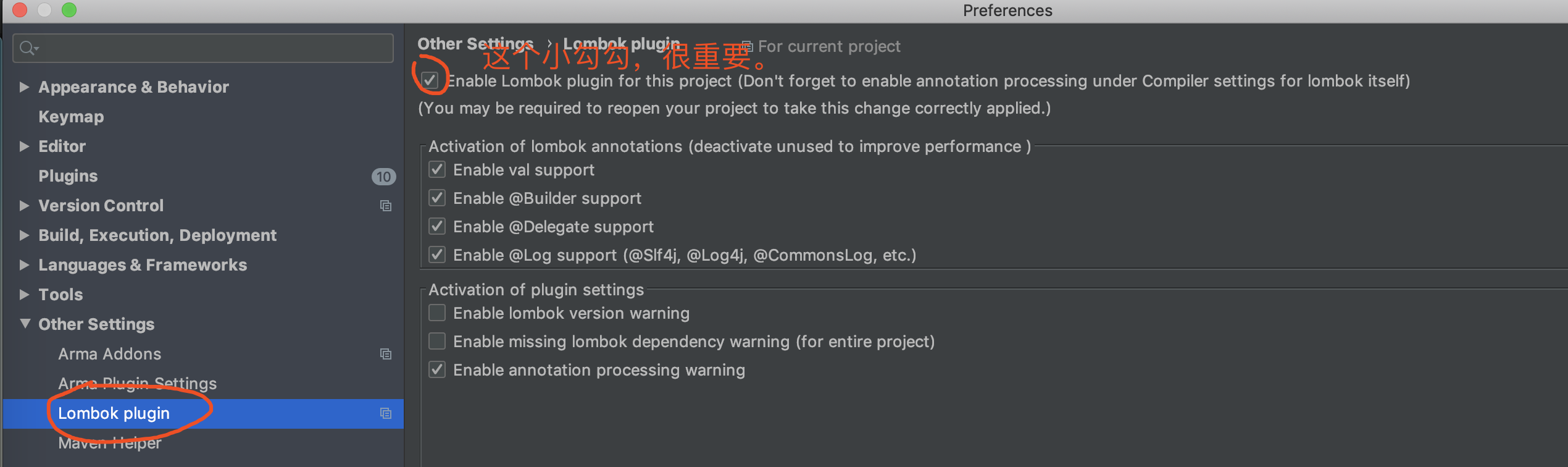Click the project-level icon beside Lombok plugin
1568x467 pixels.
pyautogui.click(x=386, y=413)
